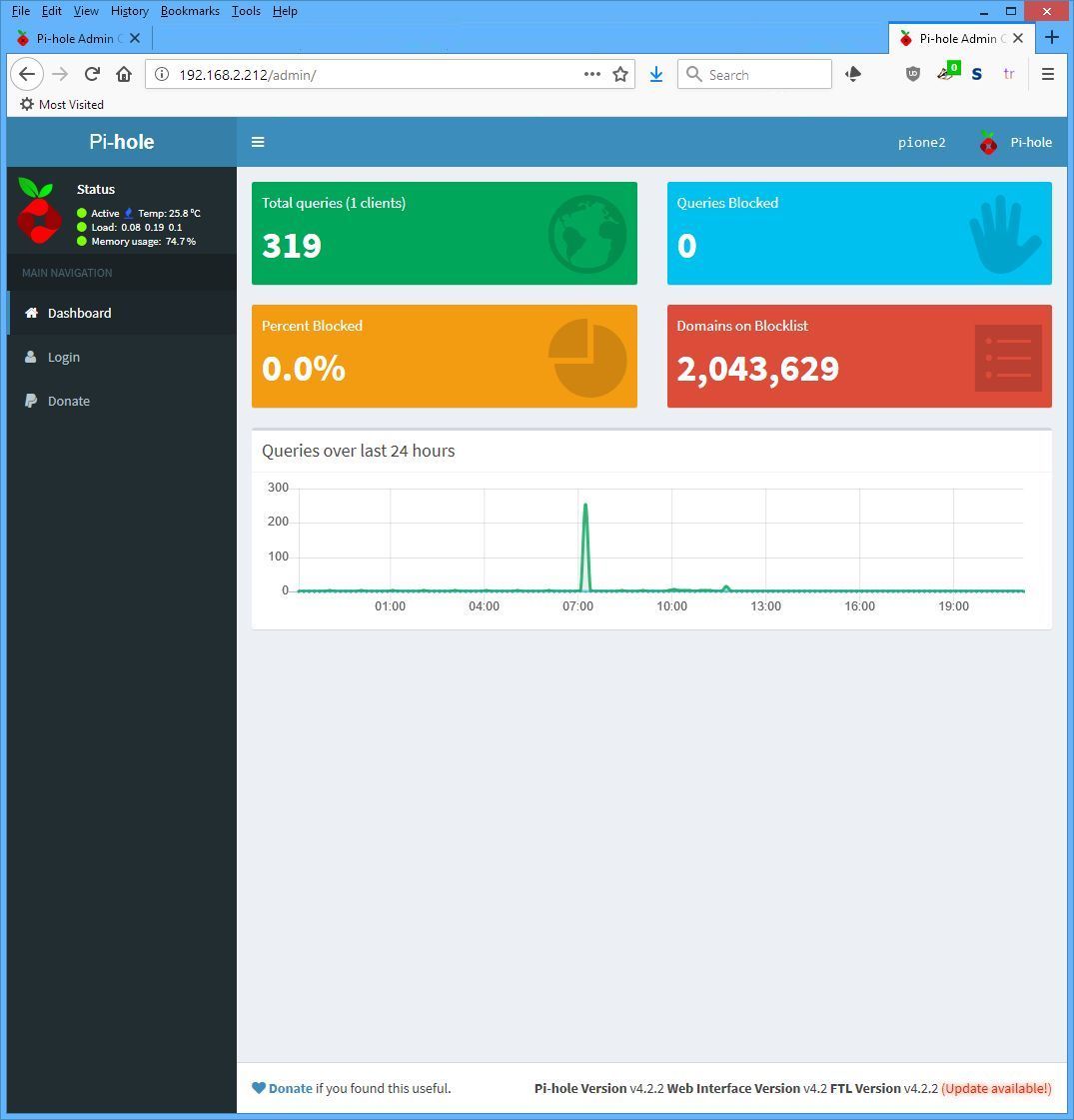Go to the browser Home page
The height and width of the screenshot is (1120, 1074).
(x=124, y=74)
